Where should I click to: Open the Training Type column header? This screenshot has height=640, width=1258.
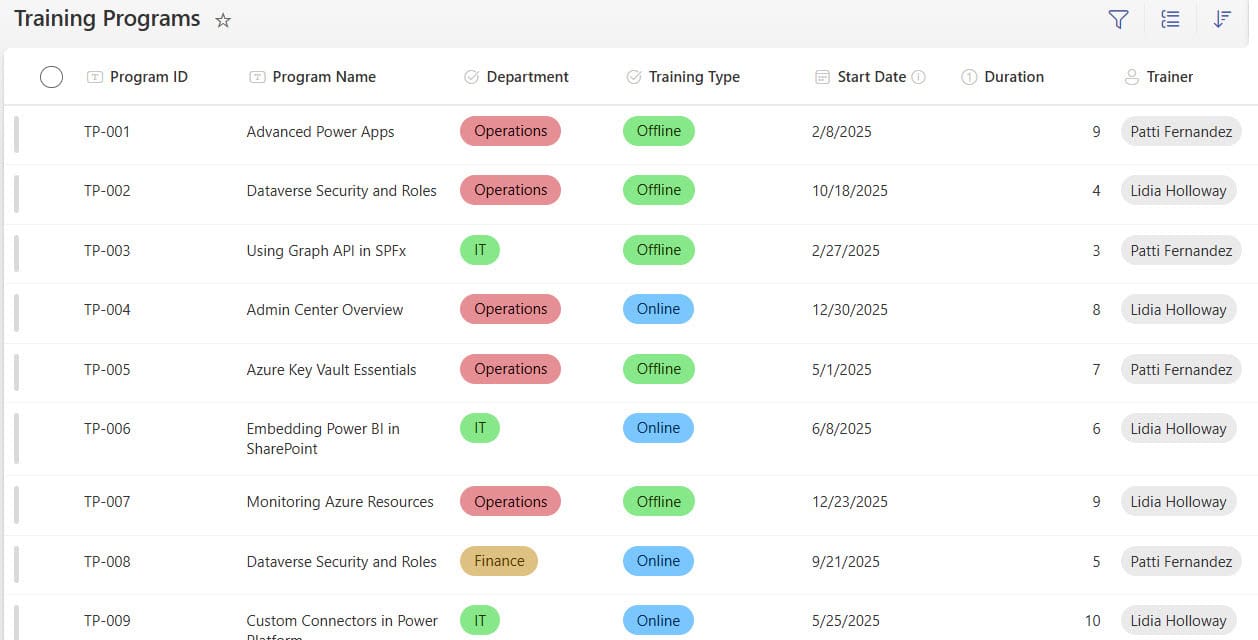(683, 77)
